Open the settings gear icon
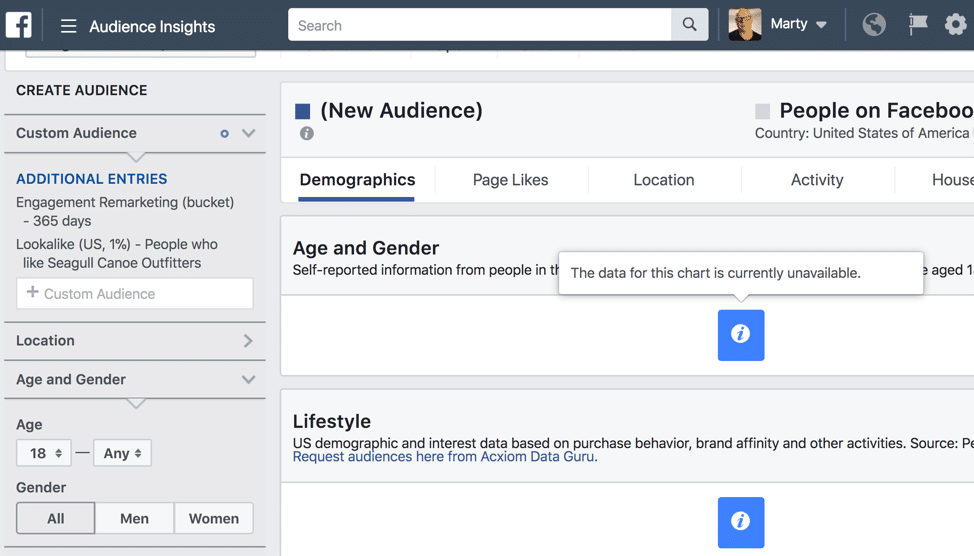 [955, 24]
